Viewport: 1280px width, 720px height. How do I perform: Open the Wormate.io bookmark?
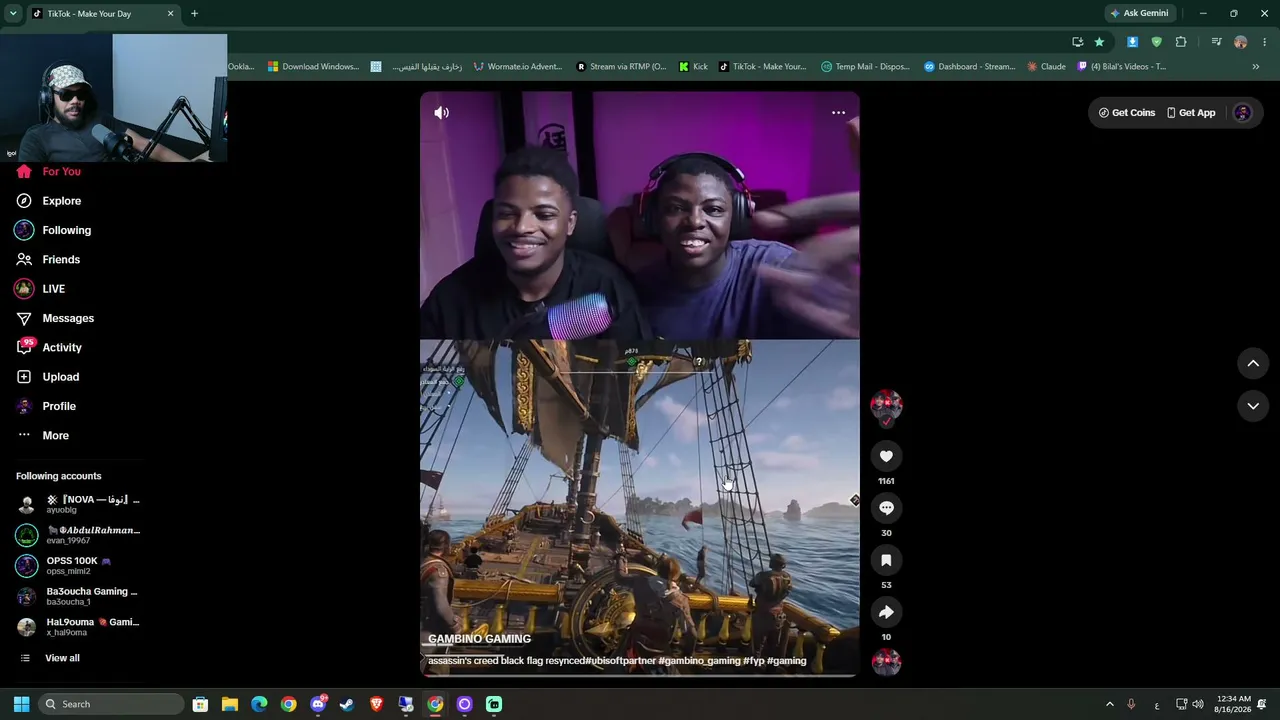tap(518, 67)
